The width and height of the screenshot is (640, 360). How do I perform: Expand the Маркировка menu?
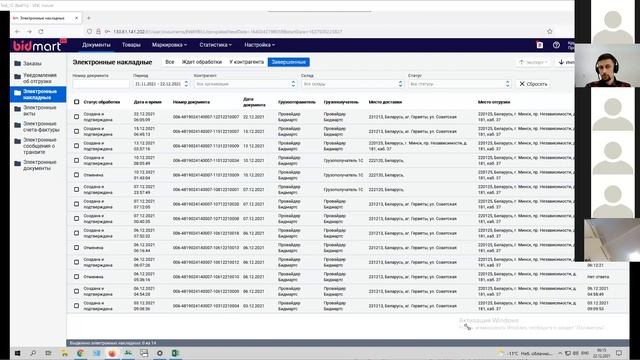(x=169, y=45)
